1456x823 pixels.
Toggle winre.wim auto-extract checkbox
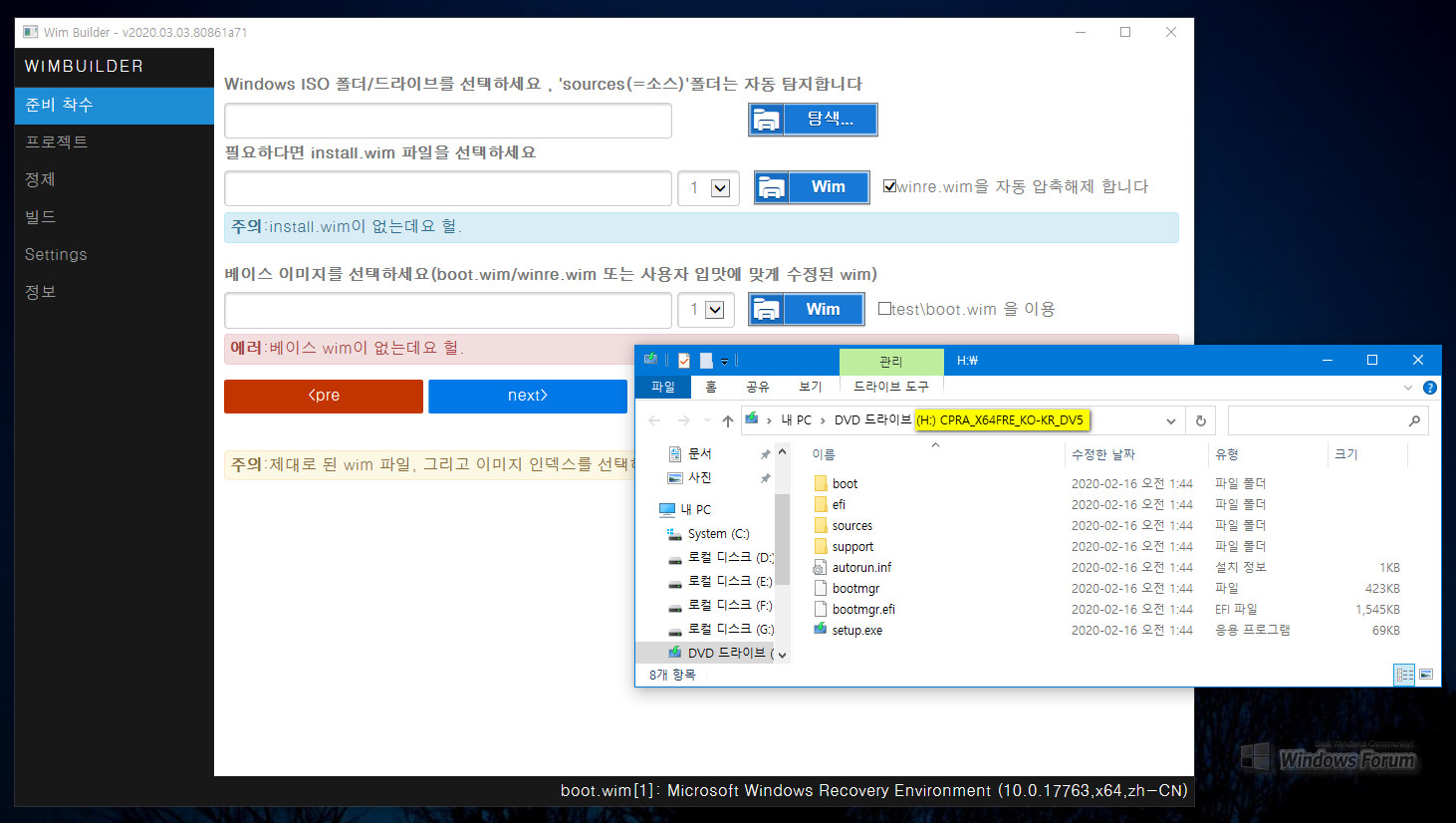pos(889,186)
